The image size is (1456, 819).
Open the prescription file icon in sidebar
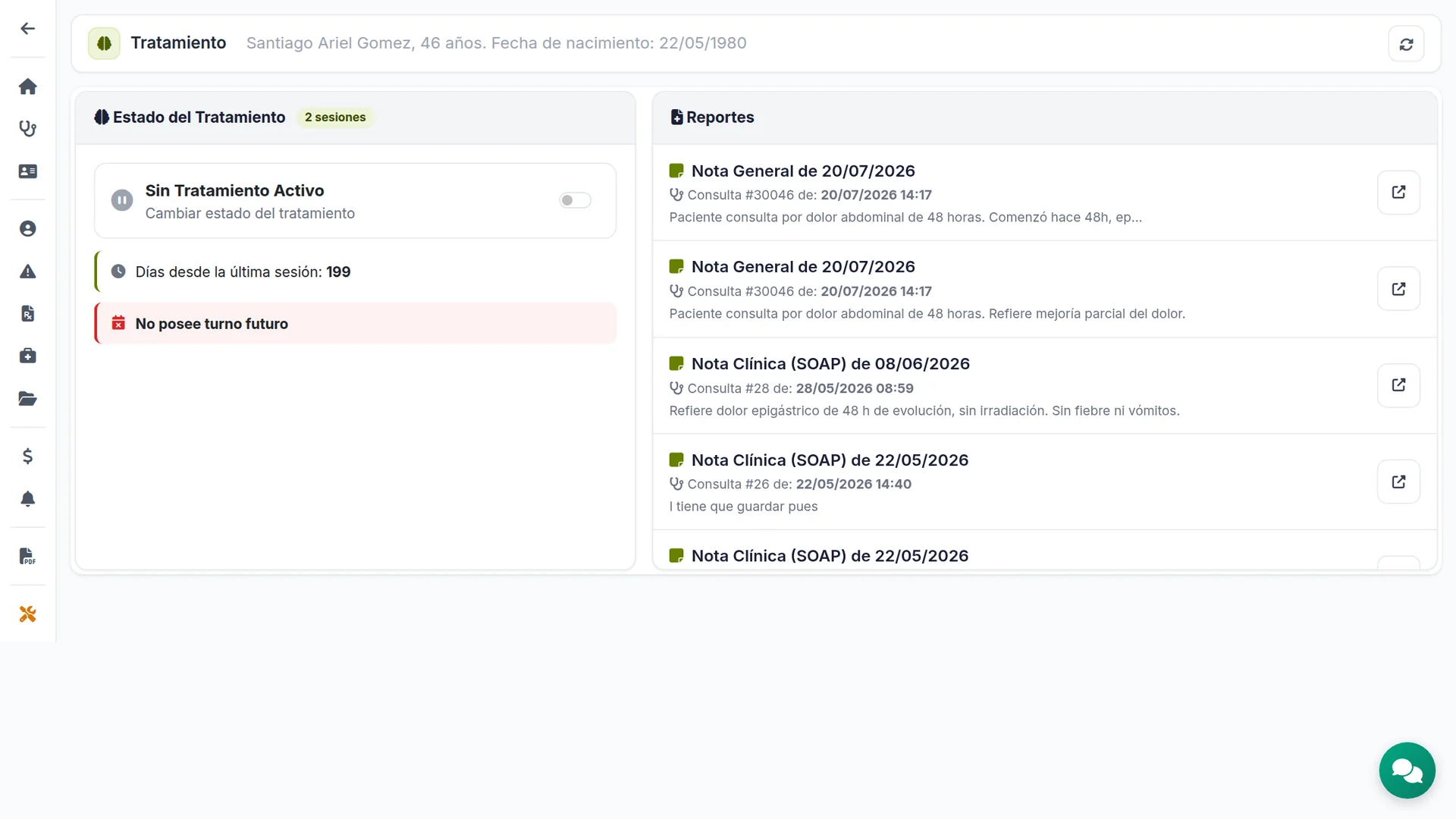click(28, 313)
